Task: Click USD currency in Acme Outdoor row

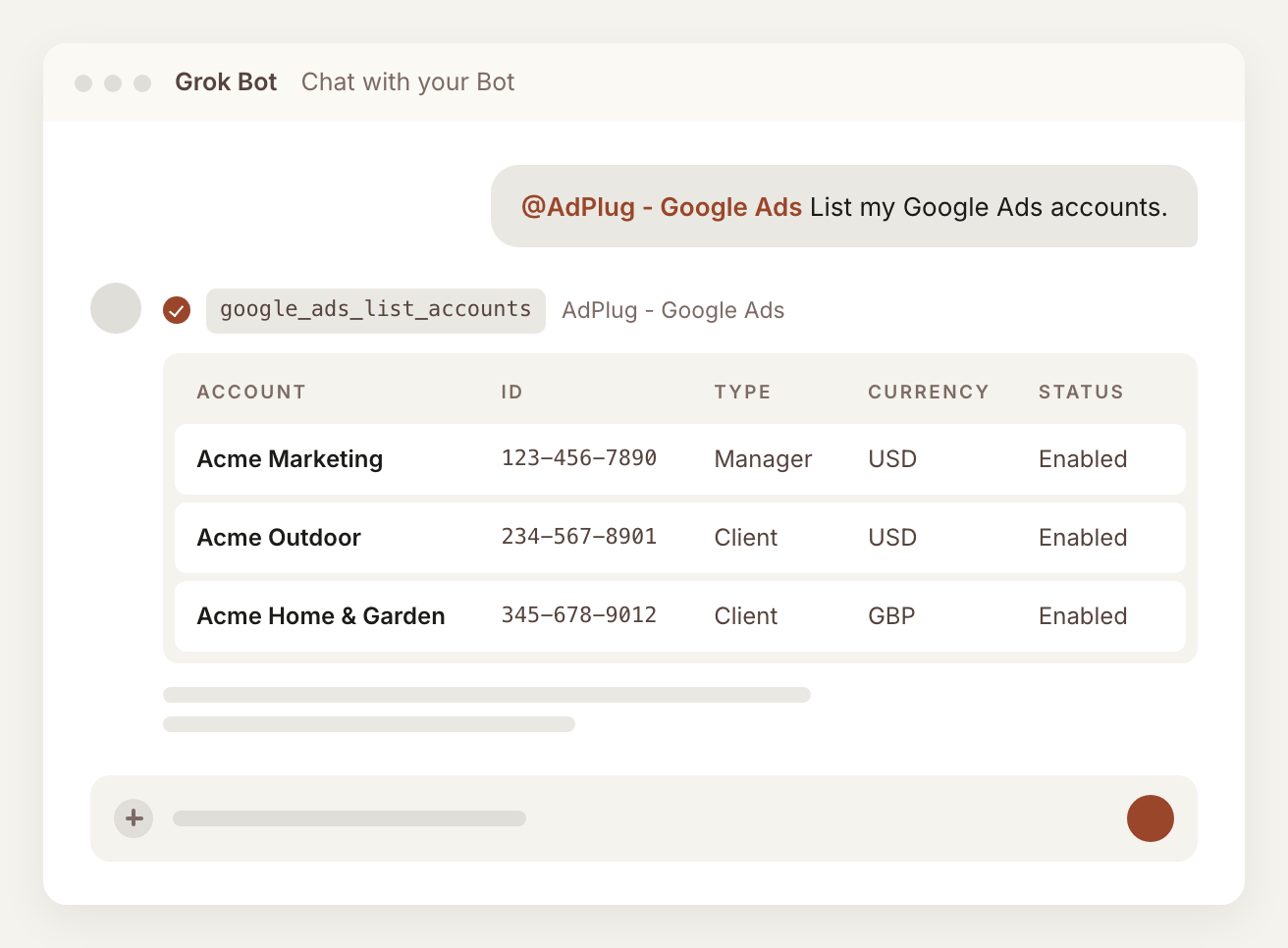Action: coord(892,538)
